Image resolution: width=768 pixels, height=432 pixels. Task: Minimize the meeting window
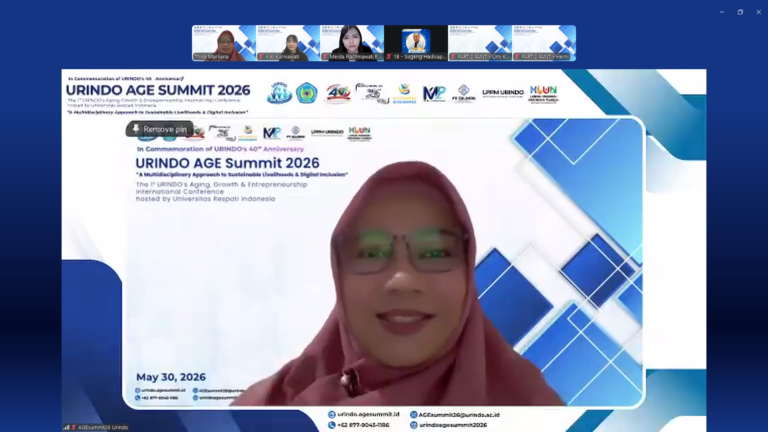coord(722,12)
